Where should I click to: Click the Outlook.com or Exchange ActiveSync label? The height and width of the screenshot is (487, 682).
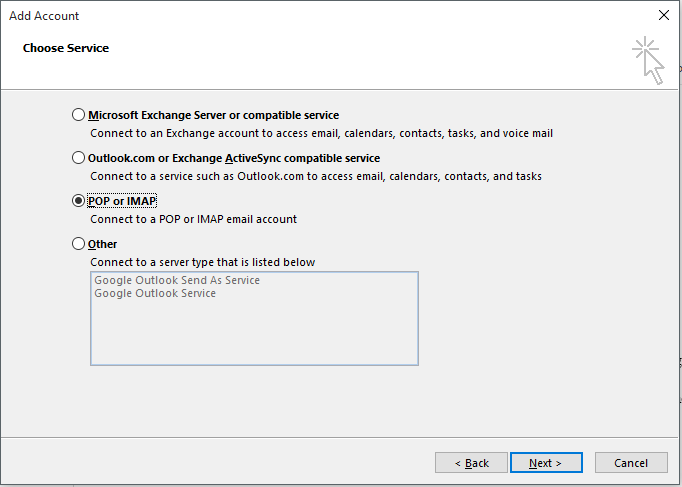(x=234, y=158)
